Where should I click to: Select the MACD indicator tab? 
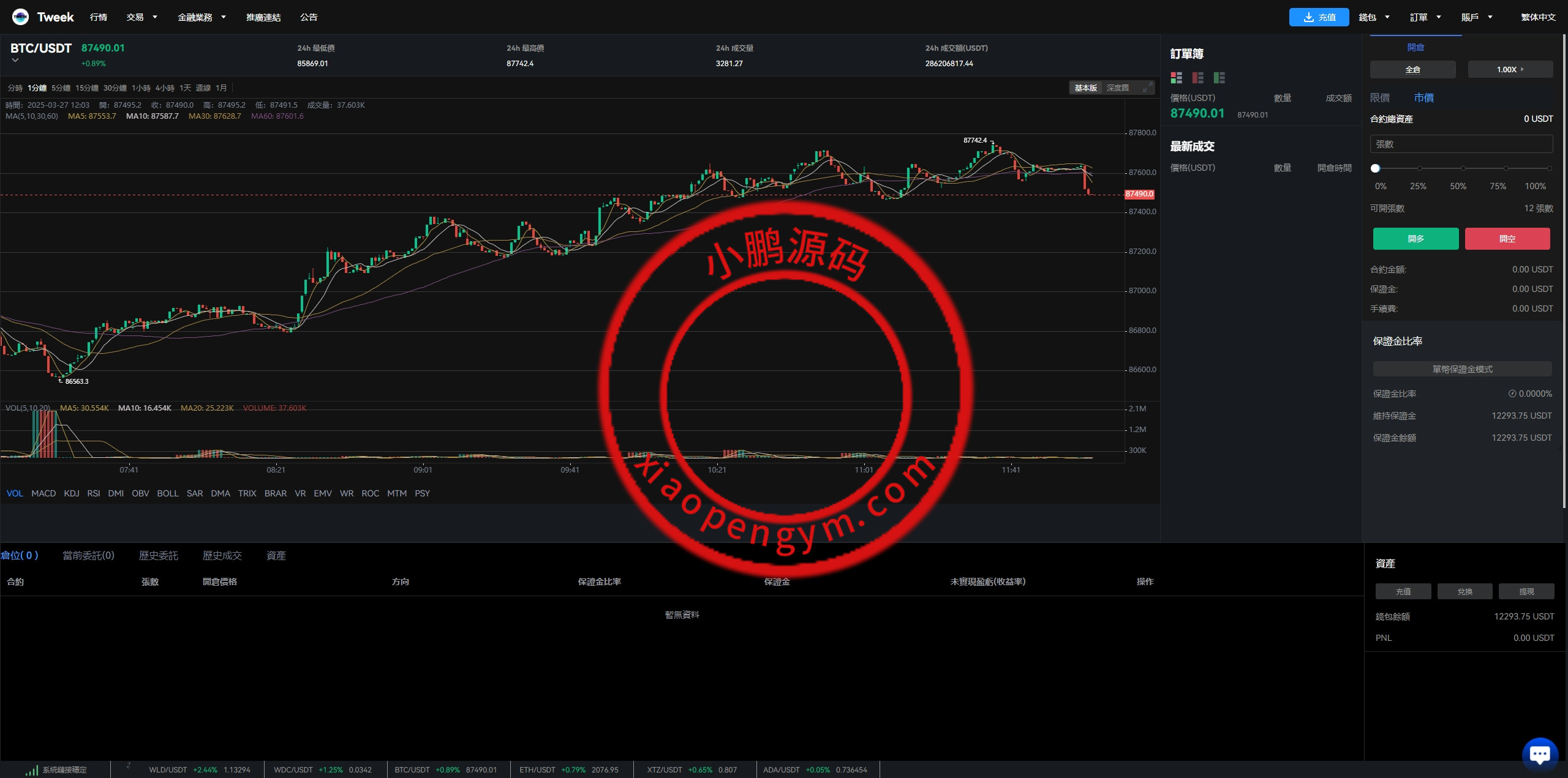[x=43, y=493]
